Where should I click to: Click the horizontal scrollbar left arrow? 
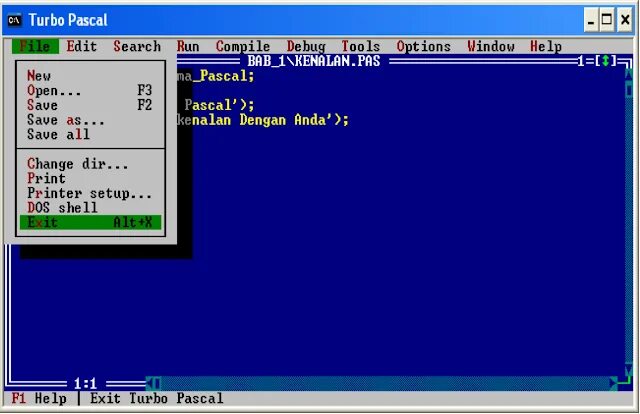[x=150, y=384]
